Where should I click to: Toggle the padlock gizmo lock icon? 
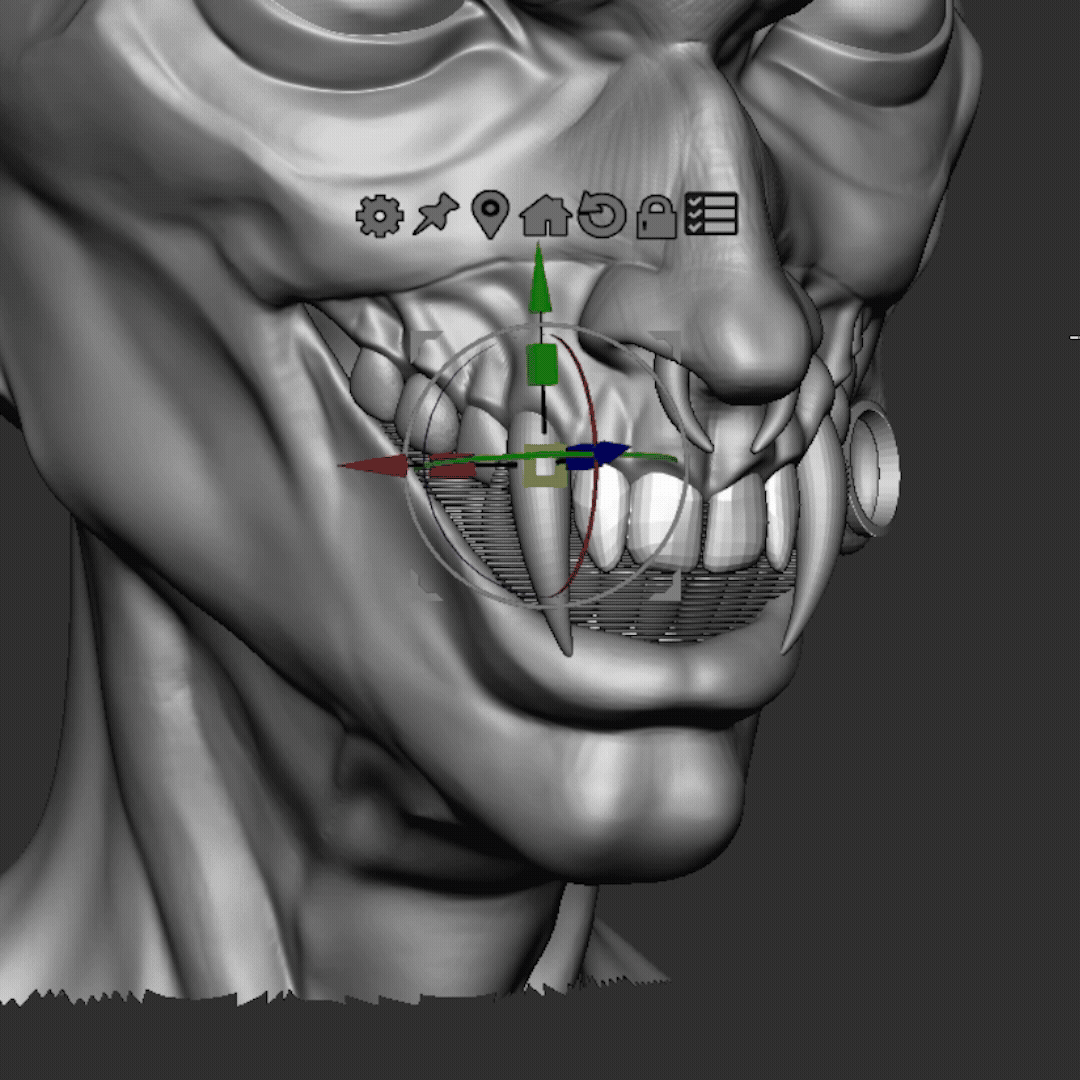656,217
